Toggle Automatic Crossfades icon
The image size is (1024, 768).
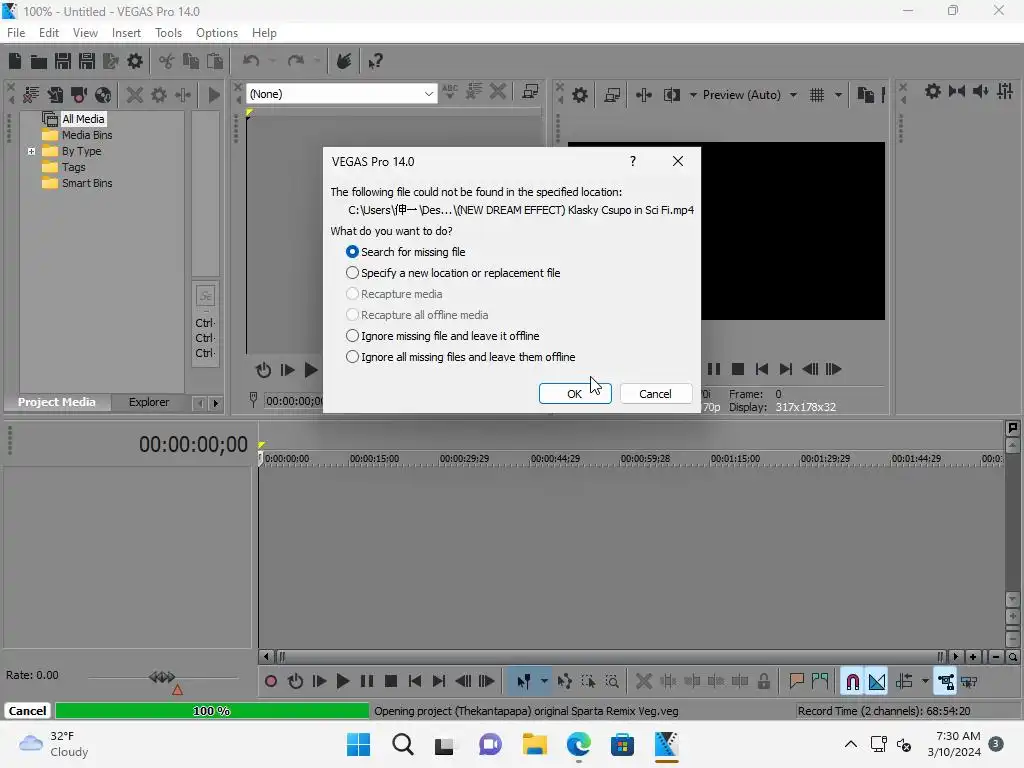pos(876,681)
